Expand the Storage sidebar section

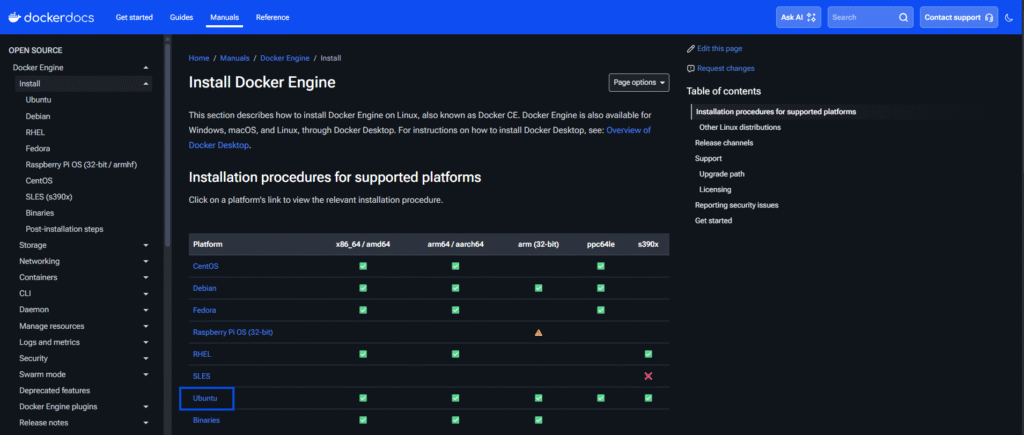147,245
